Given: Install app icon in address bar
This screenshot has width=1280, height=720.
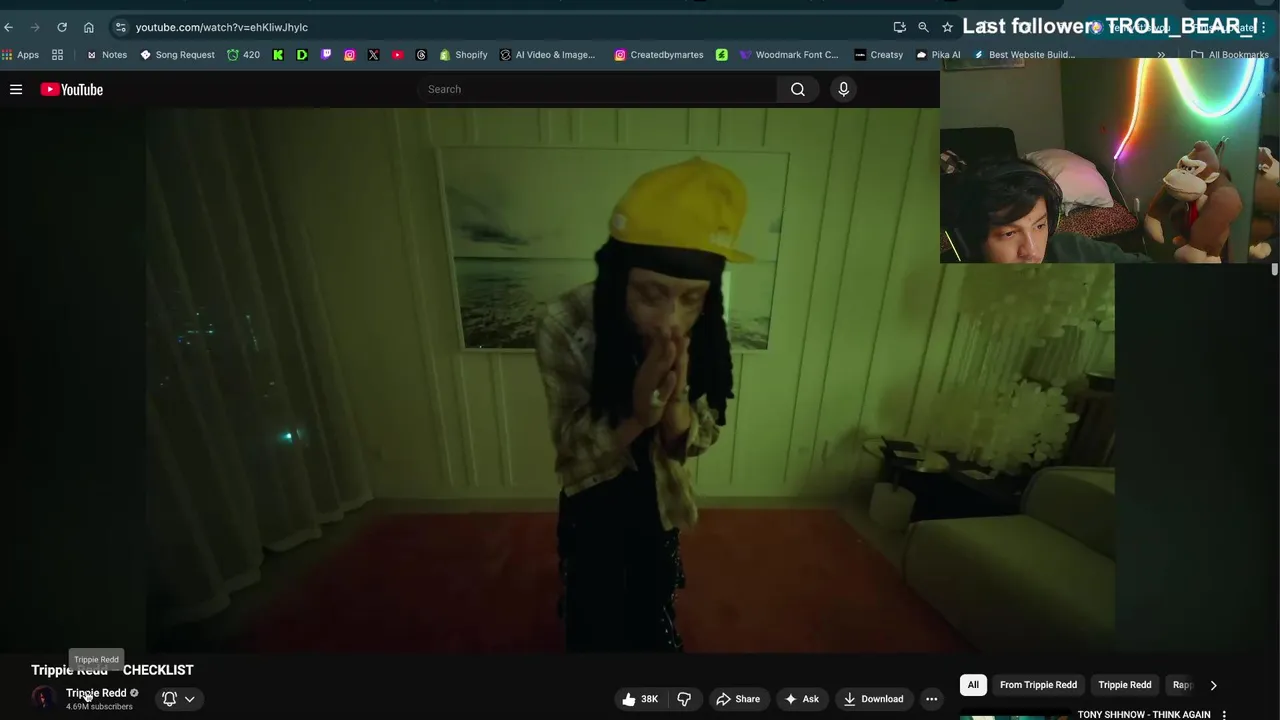Looking at the screenshot, I should pos(899,27).
